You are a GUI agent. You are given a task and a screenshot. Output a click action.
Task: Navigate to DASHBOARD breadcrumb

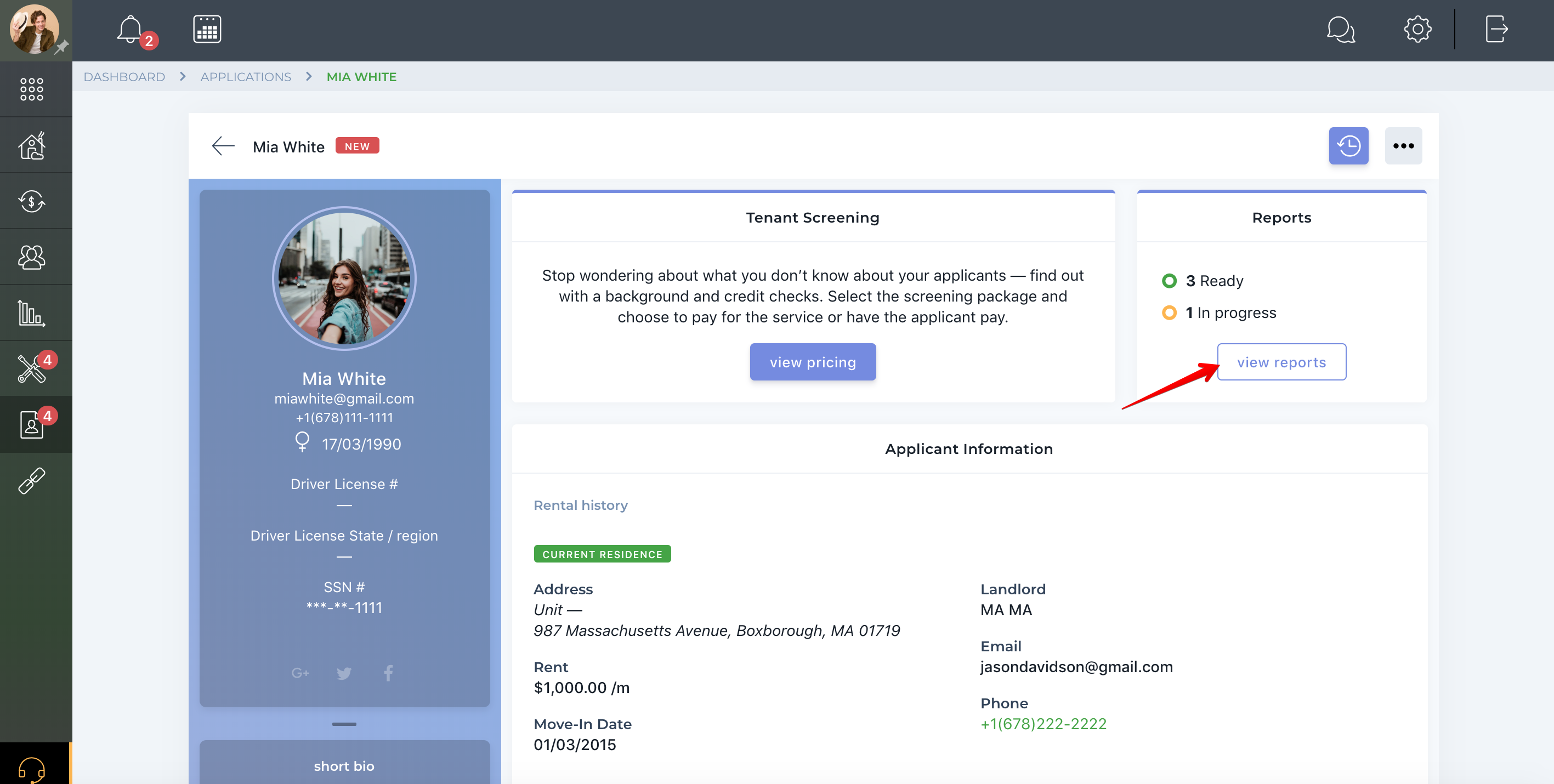[x=124, y=77]
